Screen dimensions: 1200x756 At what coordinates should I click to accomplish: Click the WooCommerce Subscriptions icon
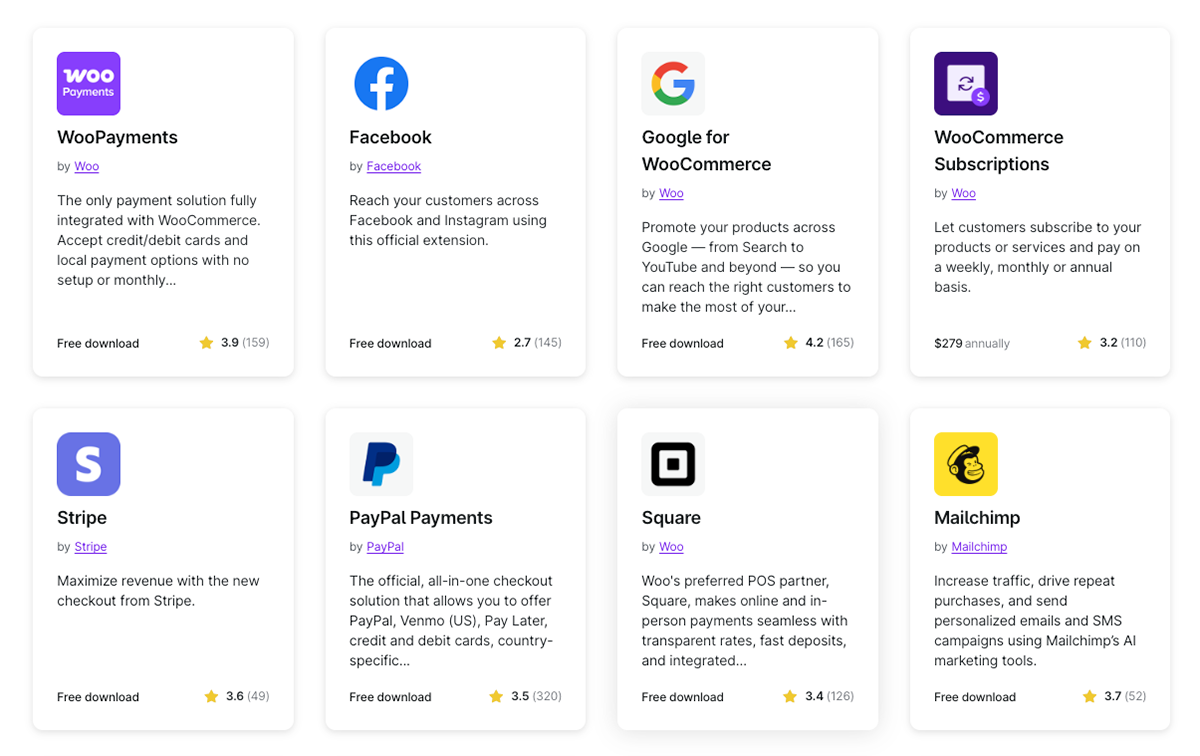[x=965, y=84]
